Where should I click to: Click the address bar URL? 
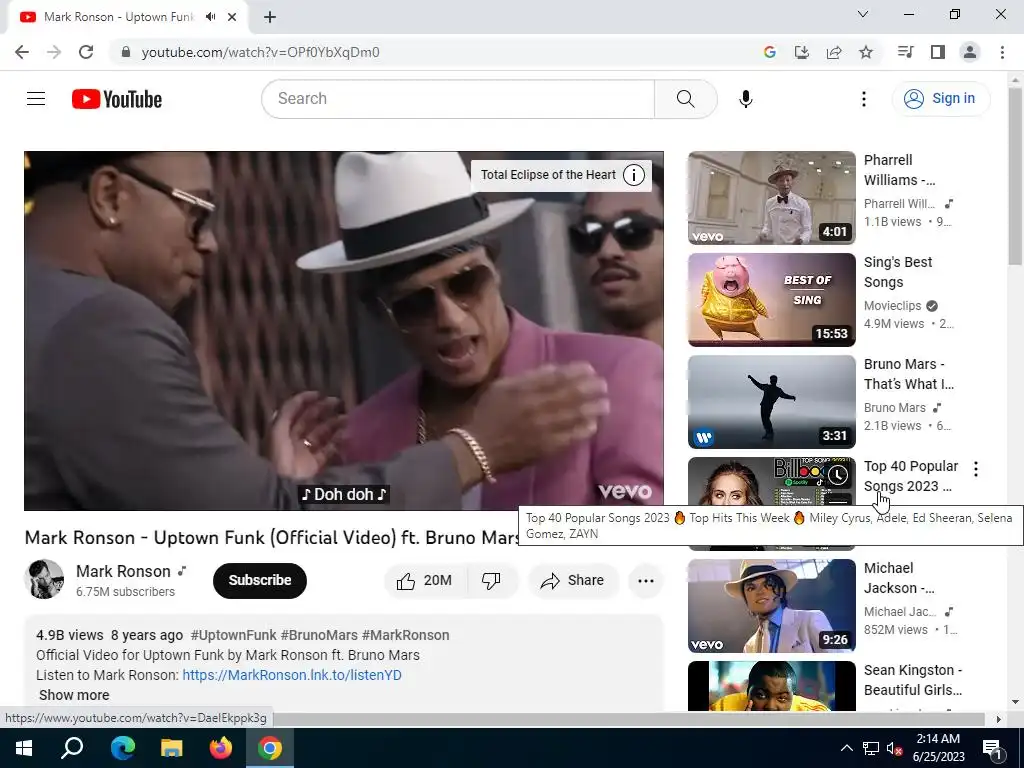pos(260,52)
